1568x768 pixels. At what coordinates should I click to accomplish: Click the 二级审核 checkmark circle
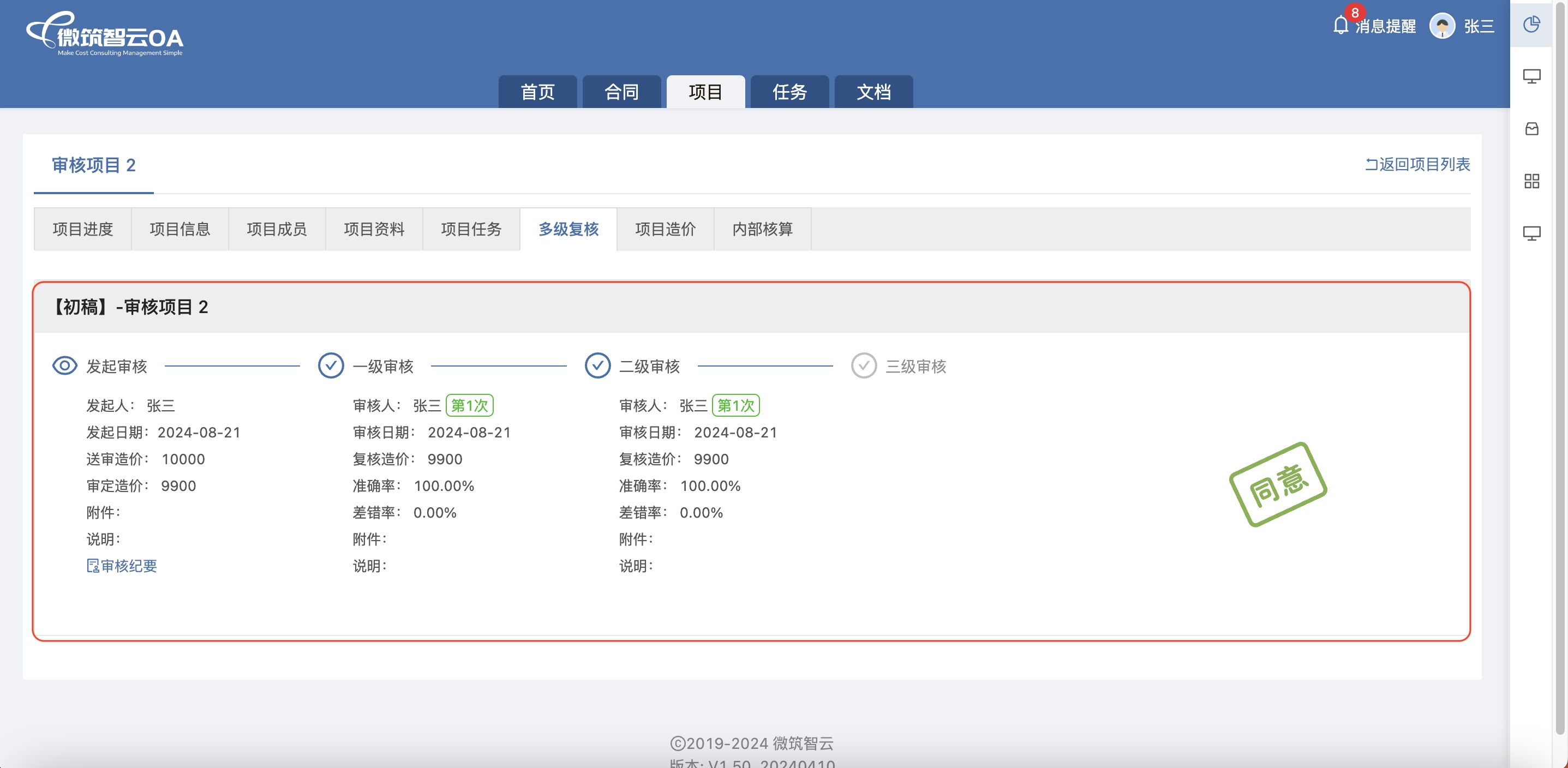[x=597, y=366]
